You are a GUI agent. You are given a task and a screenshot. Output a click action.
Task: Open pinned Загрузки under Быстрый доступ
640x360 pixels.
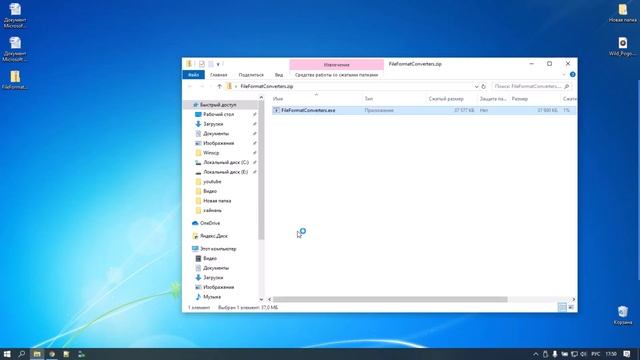point(213,124)
